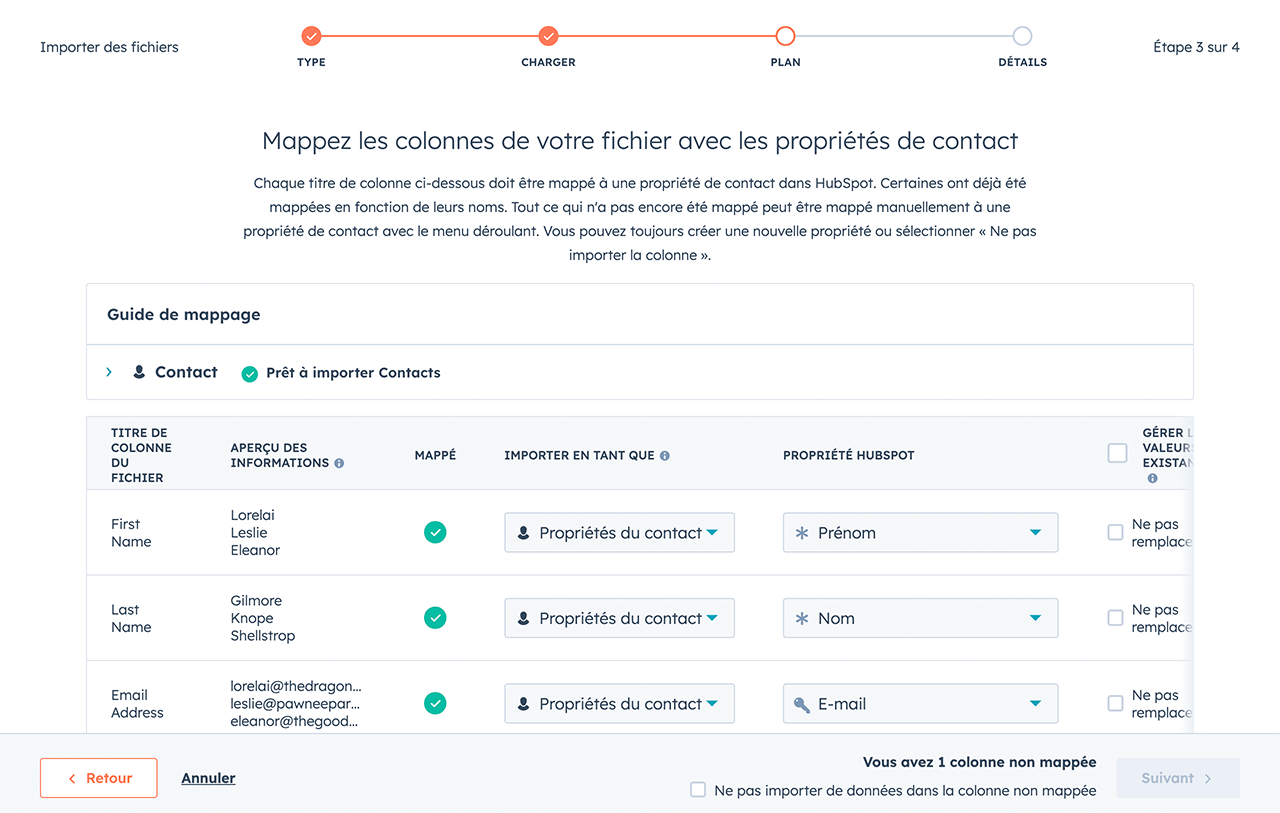Click person icon in Last Name import-as dropdown

(x=523, y=619)
